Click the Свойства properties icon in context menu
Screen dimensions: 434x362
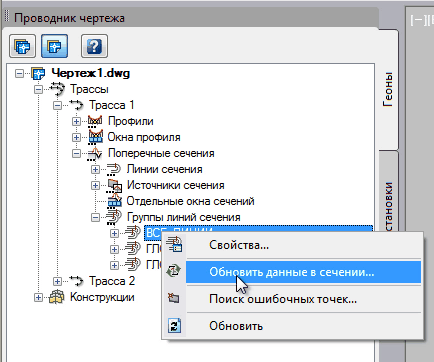pyautogui.click(x=174, y=244)
